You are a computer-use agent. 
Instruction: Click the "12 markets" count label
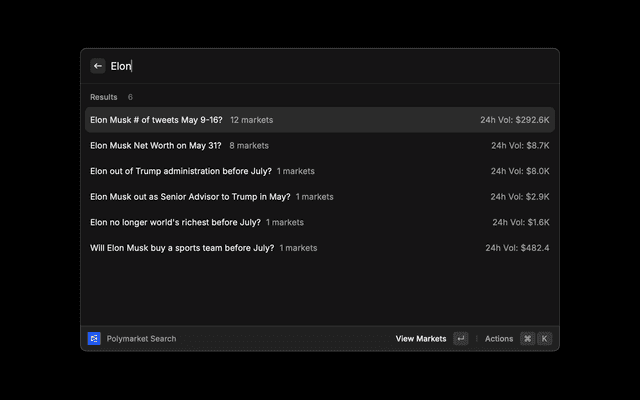tap(251, 120)
